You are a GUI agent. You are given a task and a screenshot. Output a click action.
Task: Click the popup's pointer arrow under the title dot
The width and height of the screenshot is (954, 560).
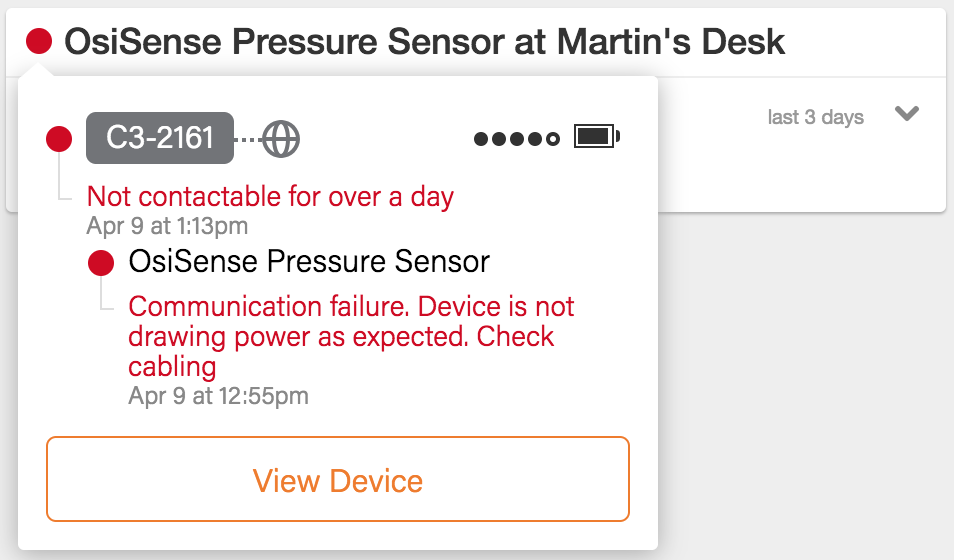39,69
